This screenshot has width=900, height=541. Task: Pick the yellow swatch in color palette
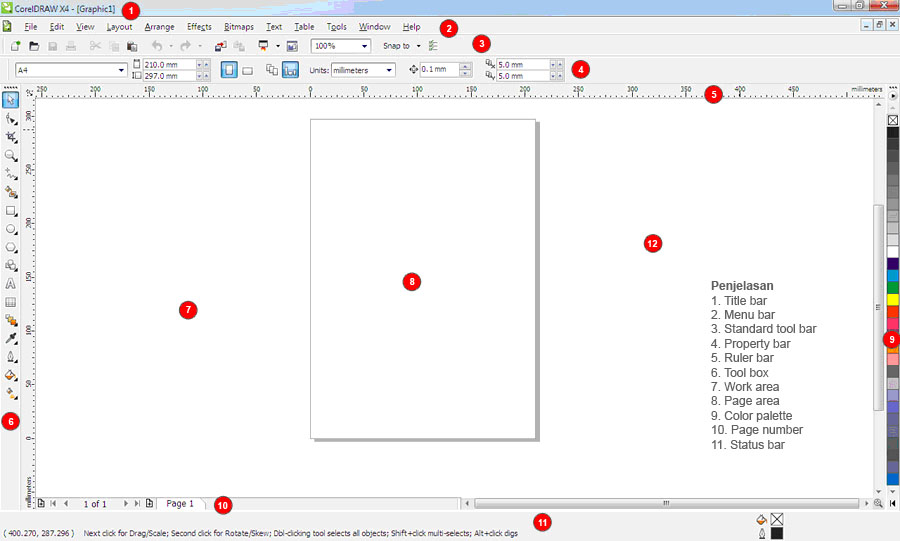[x=893, y=299]
